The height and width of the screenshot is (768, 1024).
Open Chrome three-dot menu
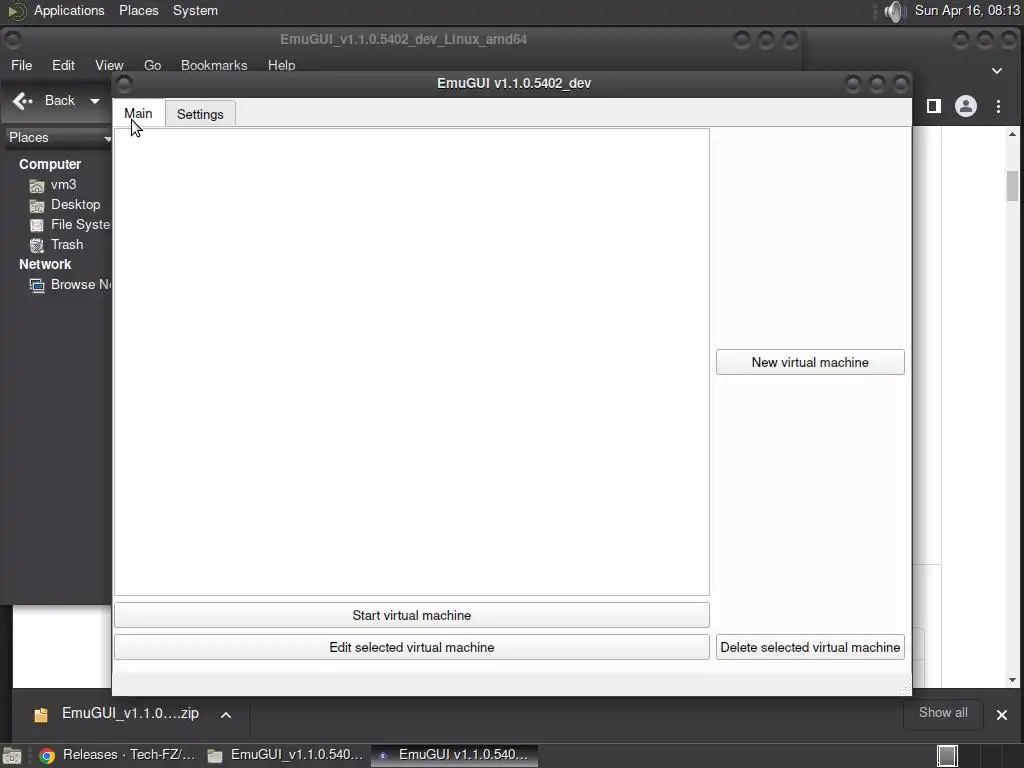coord(999,106)
